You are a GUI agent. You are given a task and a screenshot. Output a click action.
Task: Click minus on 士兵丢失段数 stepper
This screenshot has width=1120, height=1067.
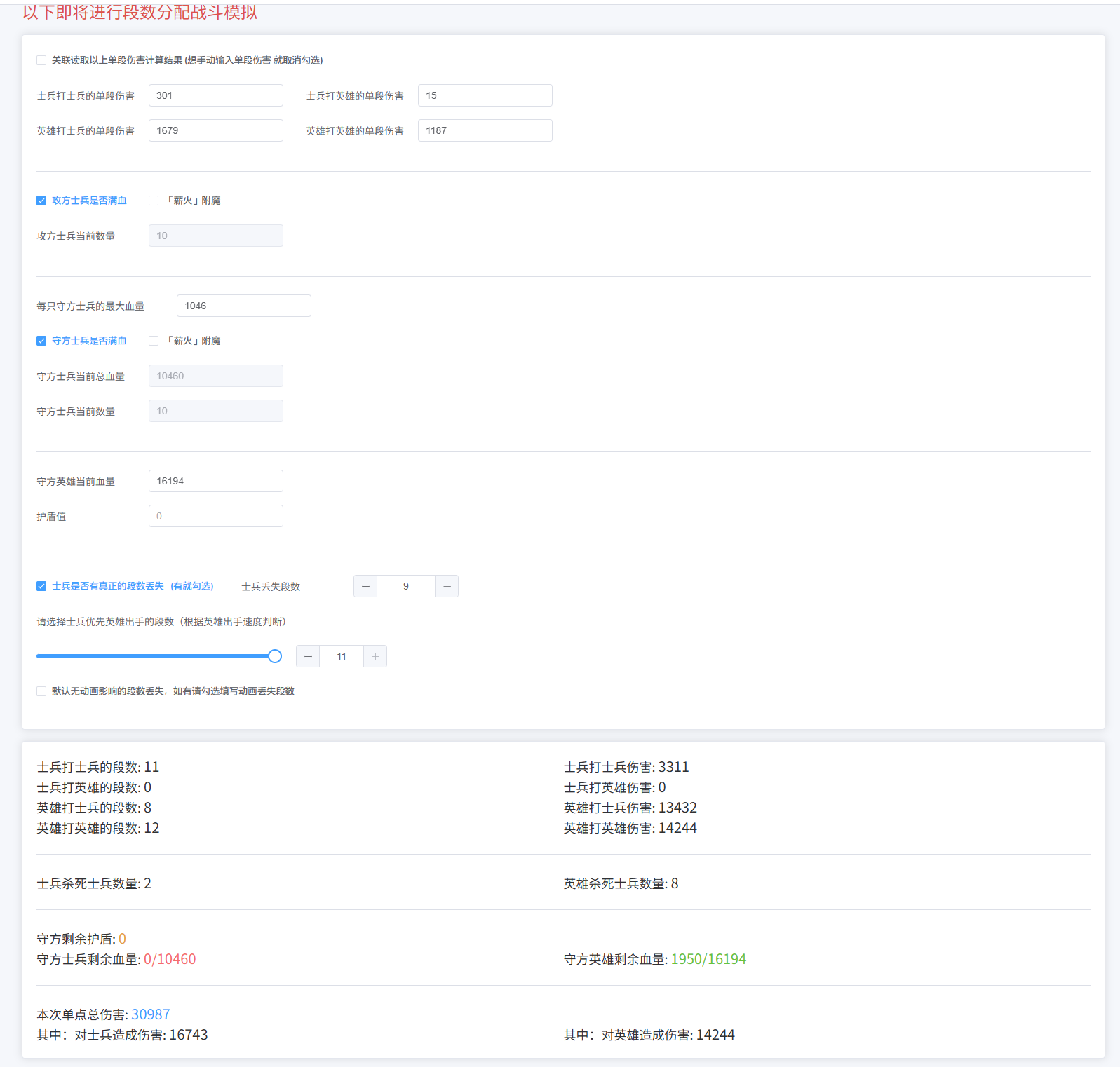[365, 586]
